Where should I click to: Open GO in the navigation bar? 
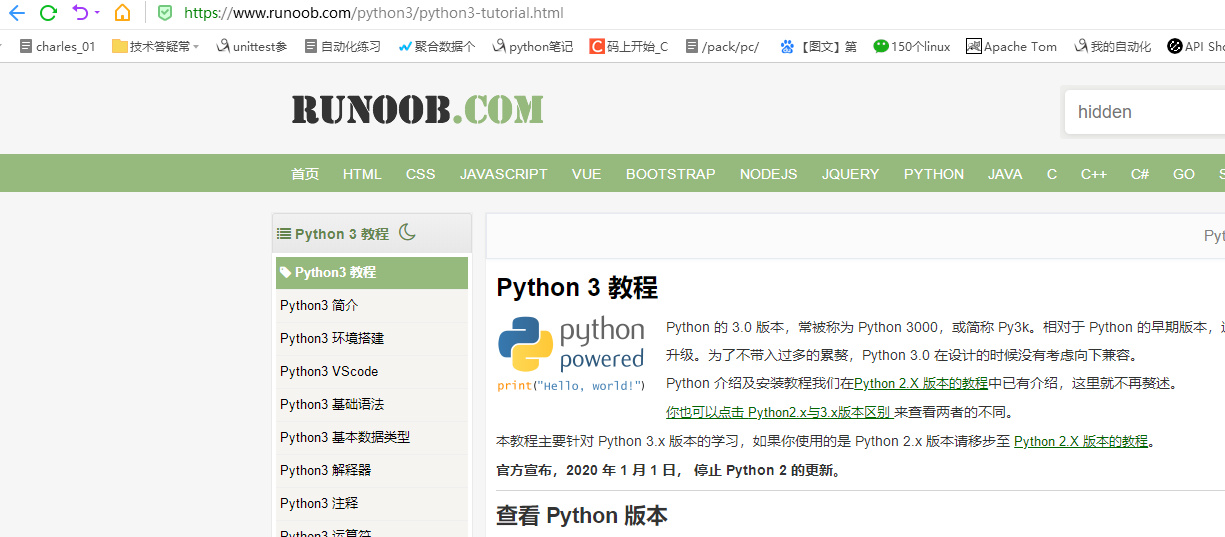[1184, 174]
